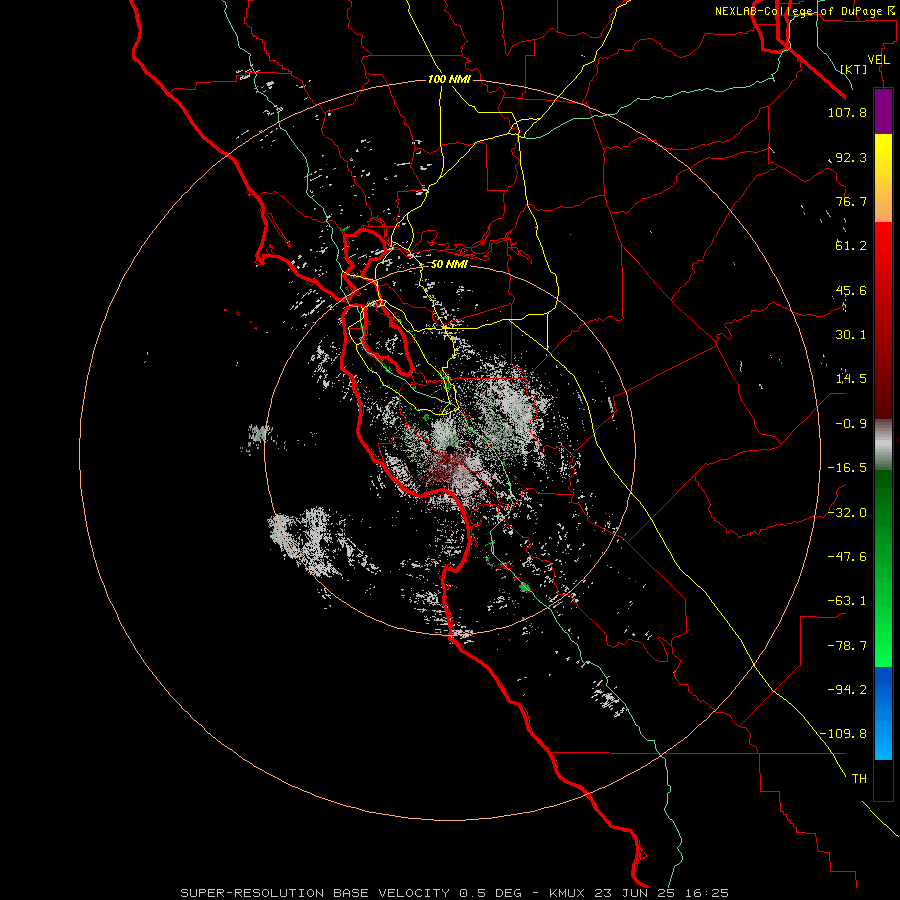Click the 30.1 legend value
The width and height of the screenshot is (900, 900).
tap(851, 335)
